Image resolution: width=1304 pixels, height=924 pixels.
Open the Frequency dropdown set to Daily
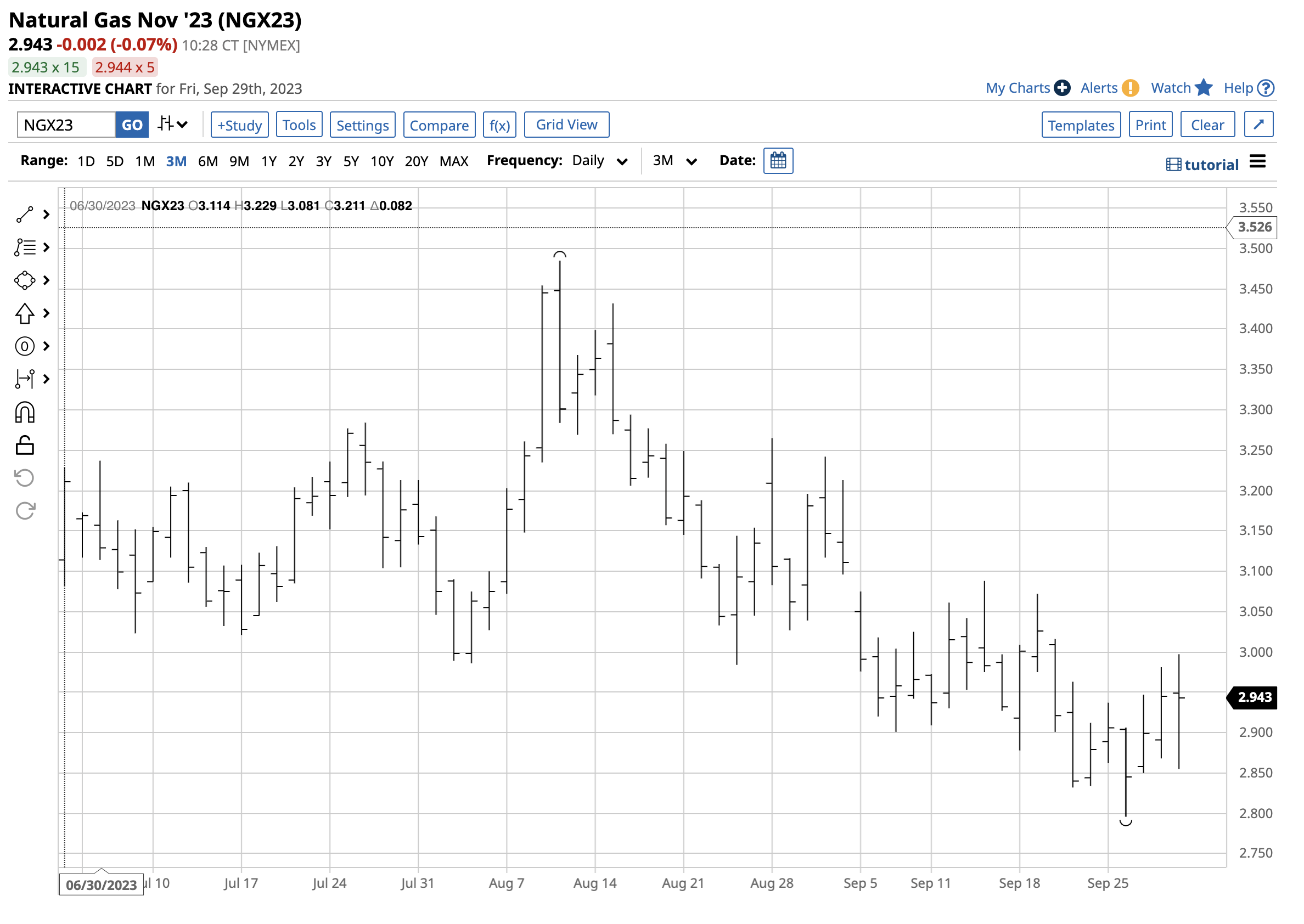pos(599,161)
